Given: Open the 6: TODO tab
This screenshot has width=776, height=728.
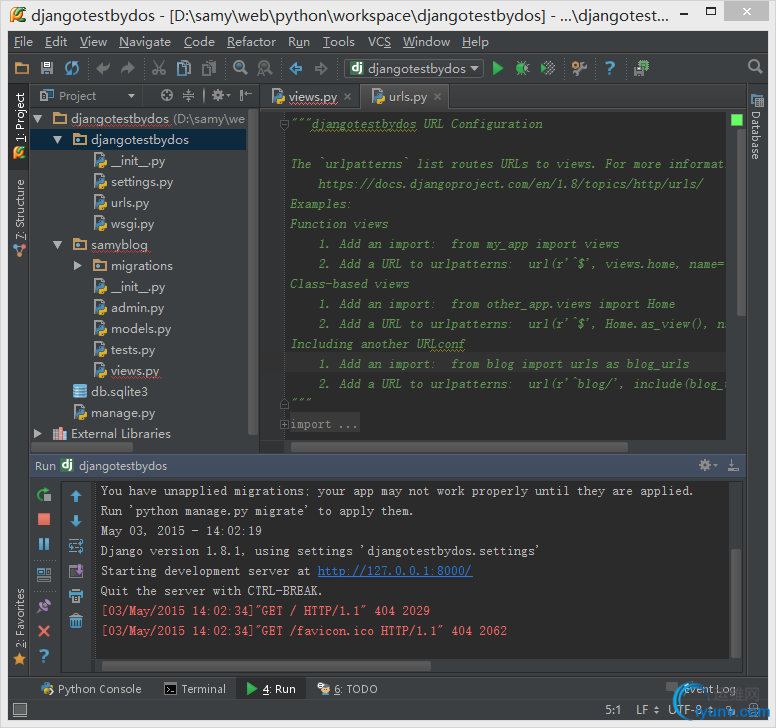Looking at the screenshot, I should 347,689.
